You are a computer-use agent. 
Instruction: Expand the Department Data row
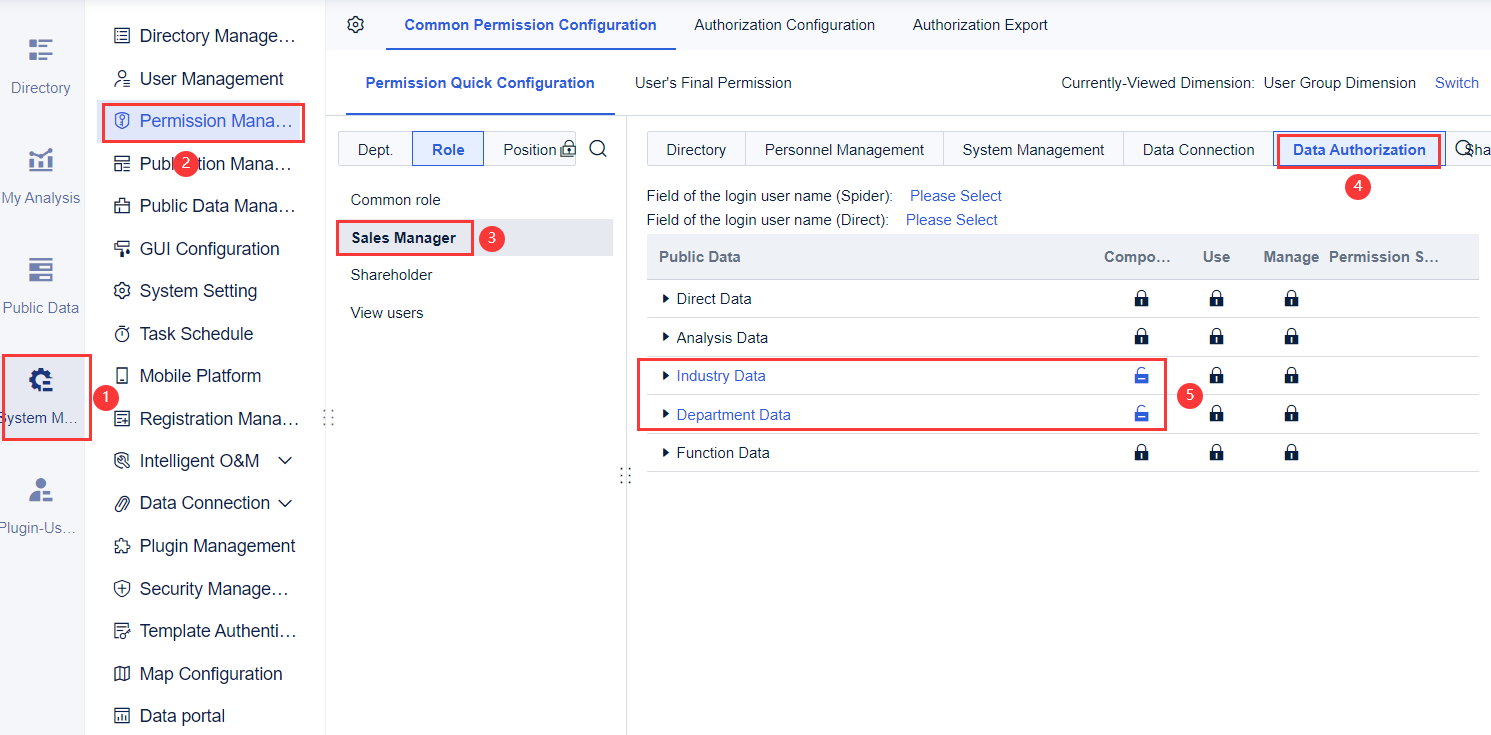point(665,413)
